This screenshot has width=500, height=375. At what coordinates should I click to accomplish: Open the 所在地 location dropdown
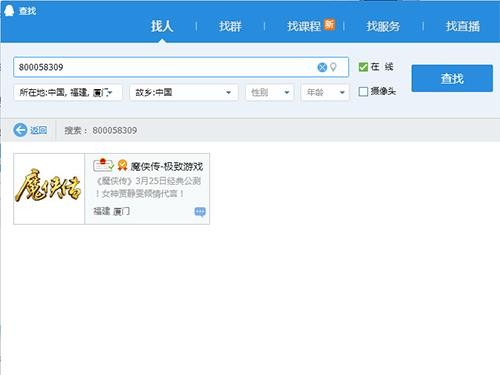pos(68,92)
